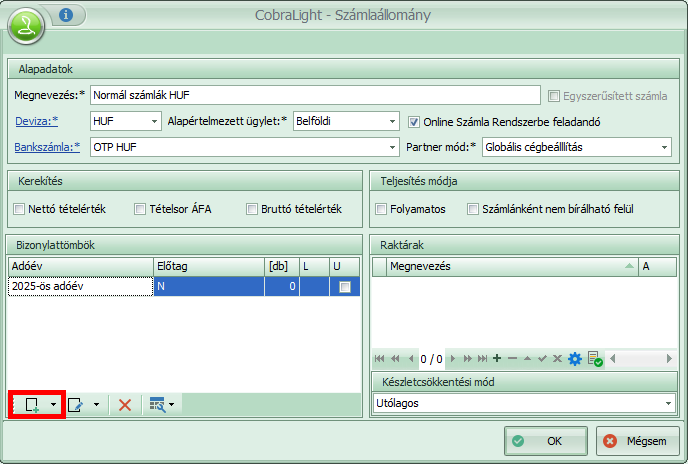
Task: Click the green plus add icon in Raktárak
Action: (497, 358)
